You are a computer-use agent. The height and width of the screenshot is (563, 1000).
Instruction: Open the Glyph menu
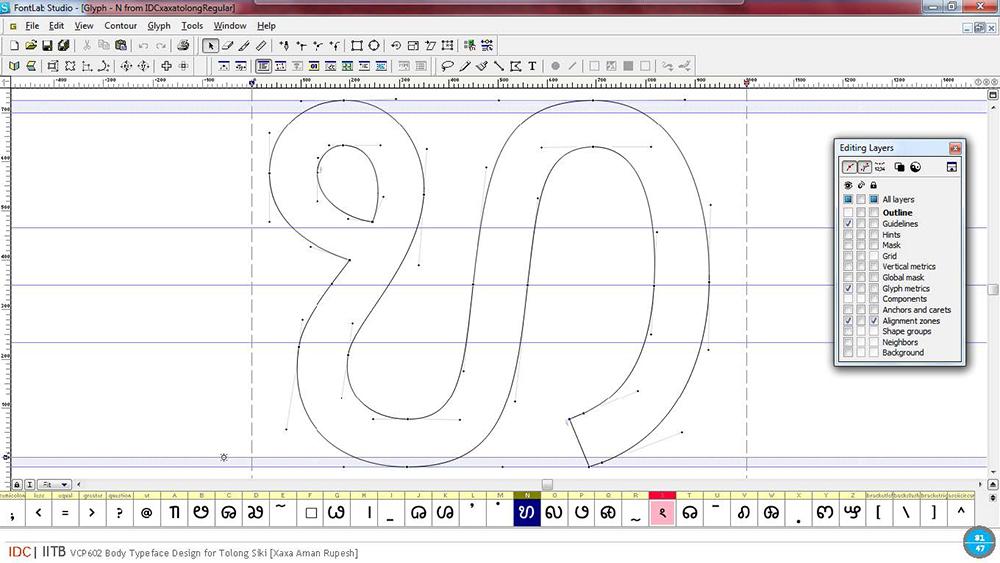tap(159, 26)
